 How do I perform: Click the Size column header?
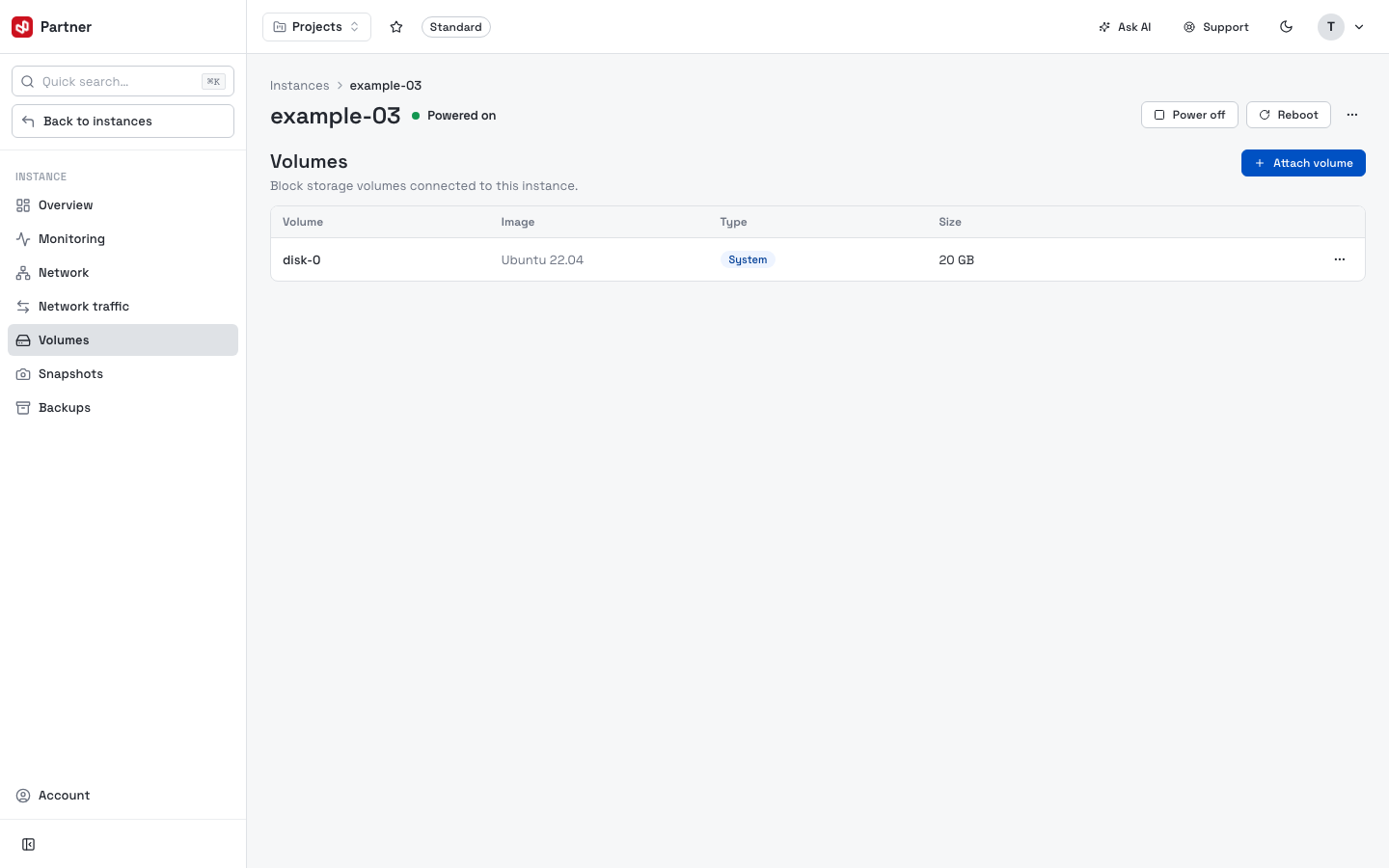[950, 222]
